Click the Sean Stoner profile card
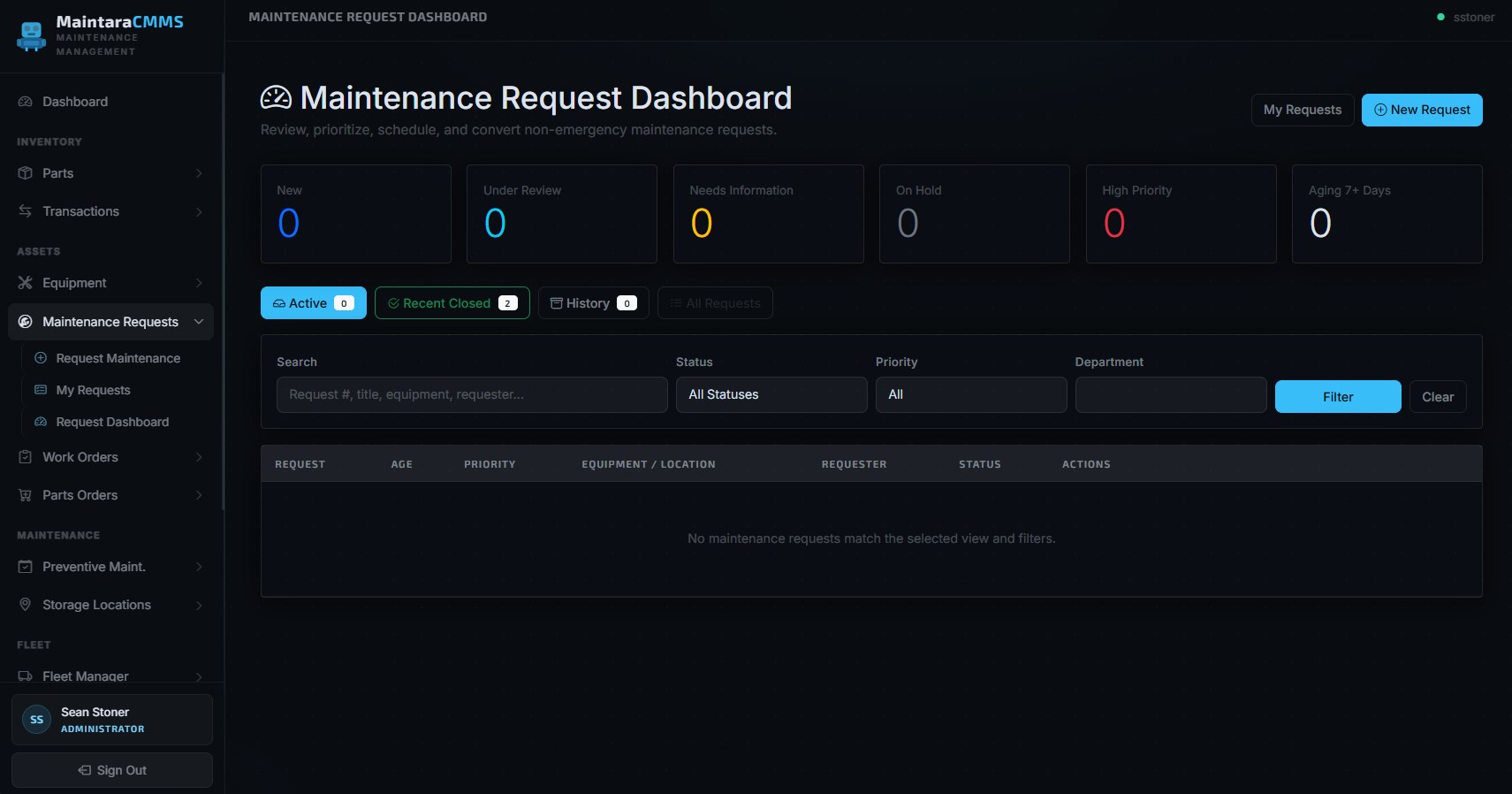Image resolution: width=1512 pixels, height=794 pixels. (112, 720)
